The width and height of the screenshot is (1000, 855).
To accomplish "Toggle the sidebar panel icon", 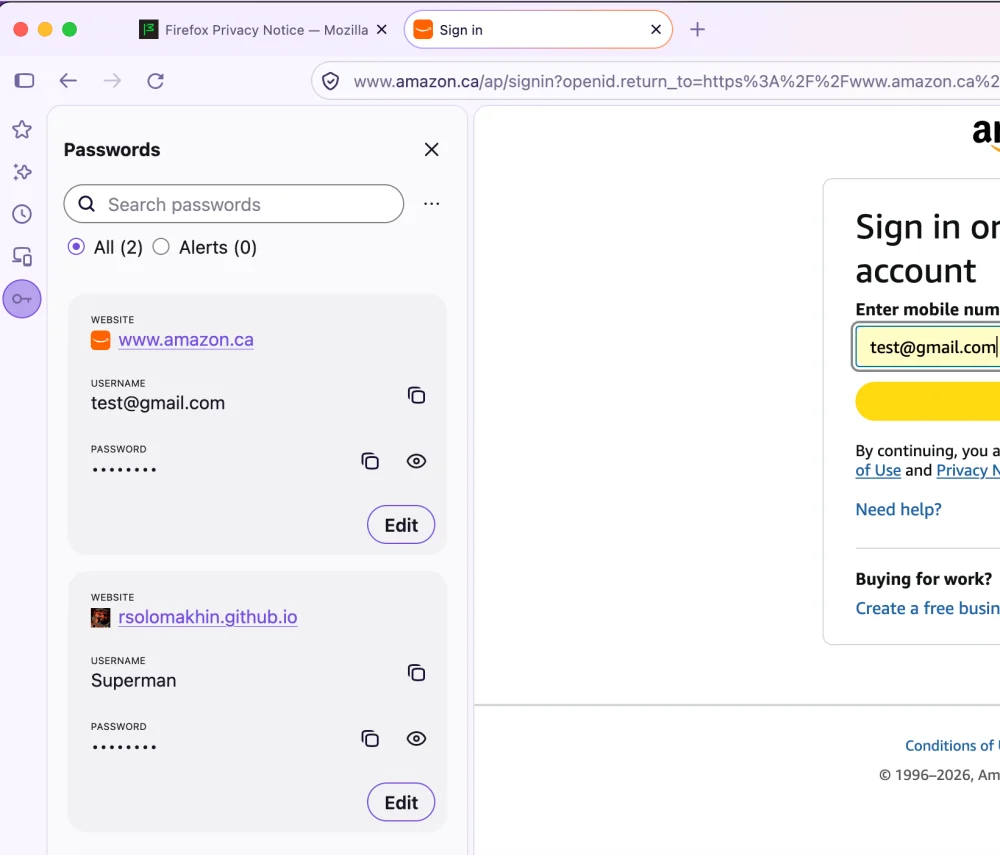I will click(x=24, y=80).
